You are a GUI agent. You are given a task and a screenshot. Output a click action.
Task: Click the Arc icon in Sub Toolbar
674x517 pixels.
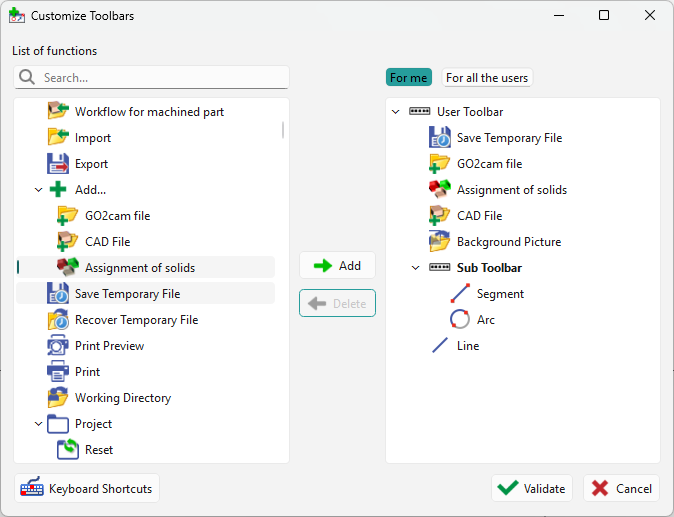(460, 320)
